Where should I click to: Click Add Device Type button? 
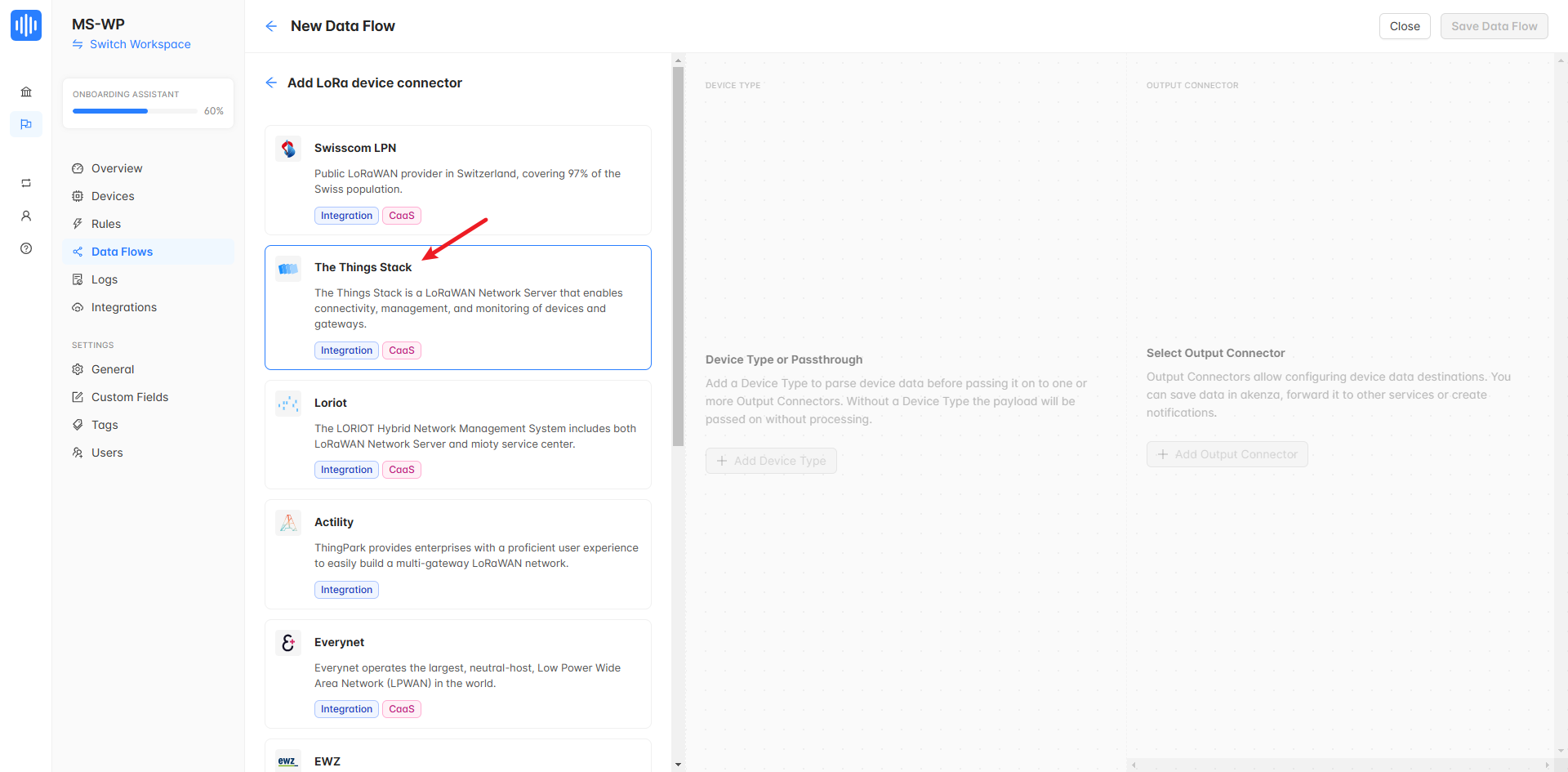771,461
